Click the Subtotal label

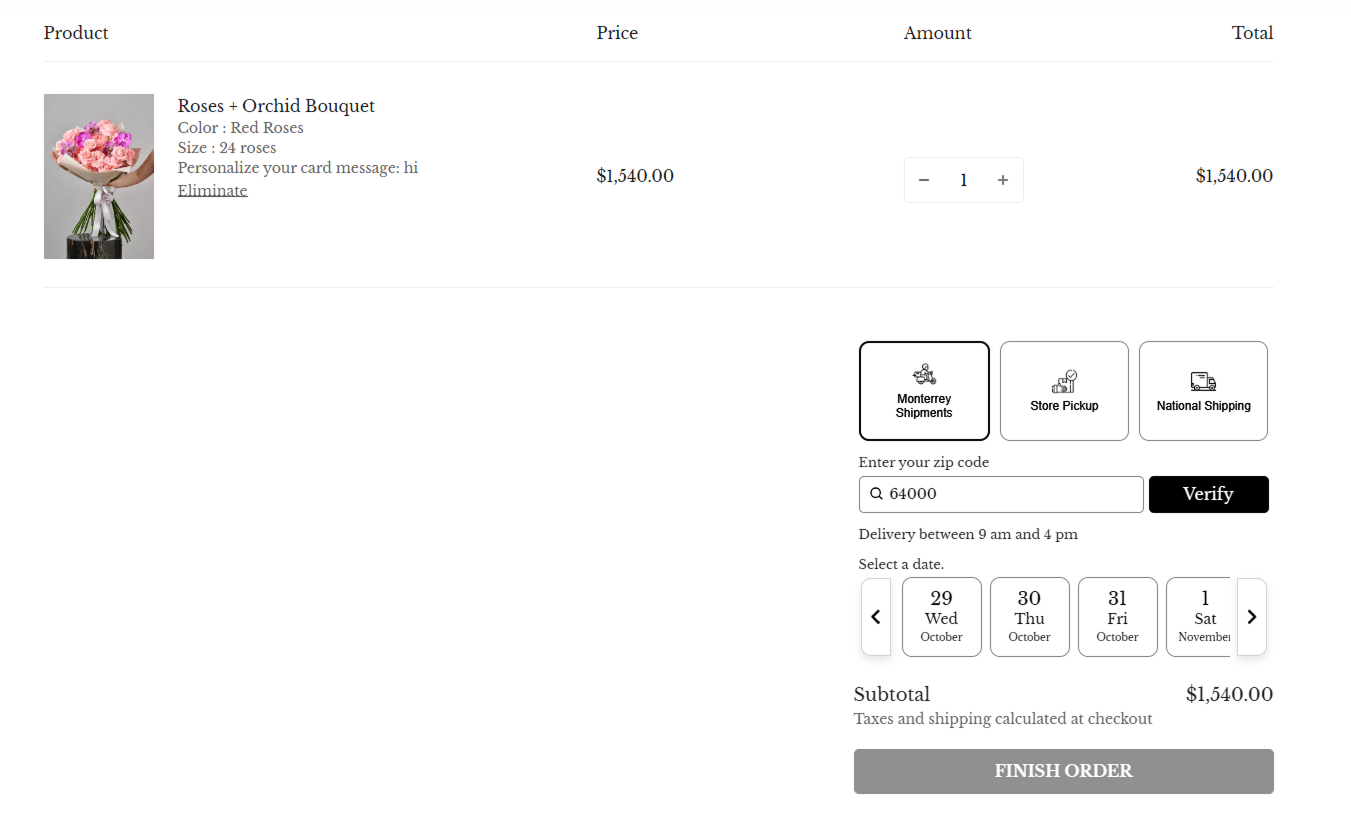tap(892, 694)
